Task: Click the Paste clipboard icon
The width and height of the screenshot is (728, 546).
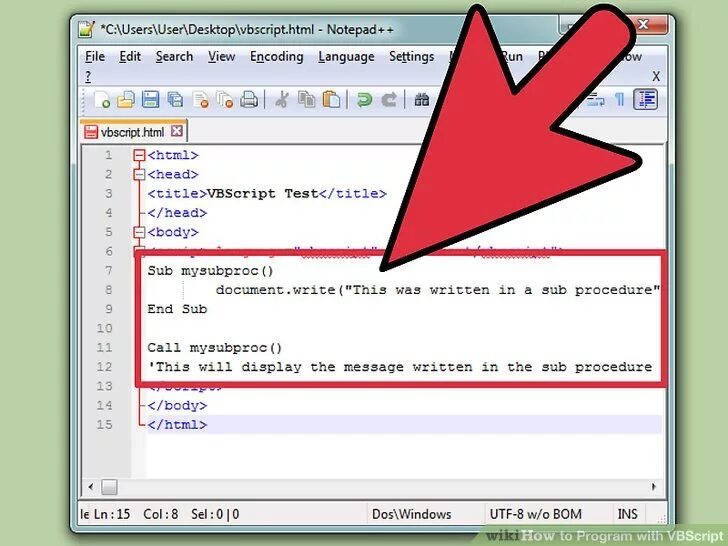Action: [x=332, y=100]
